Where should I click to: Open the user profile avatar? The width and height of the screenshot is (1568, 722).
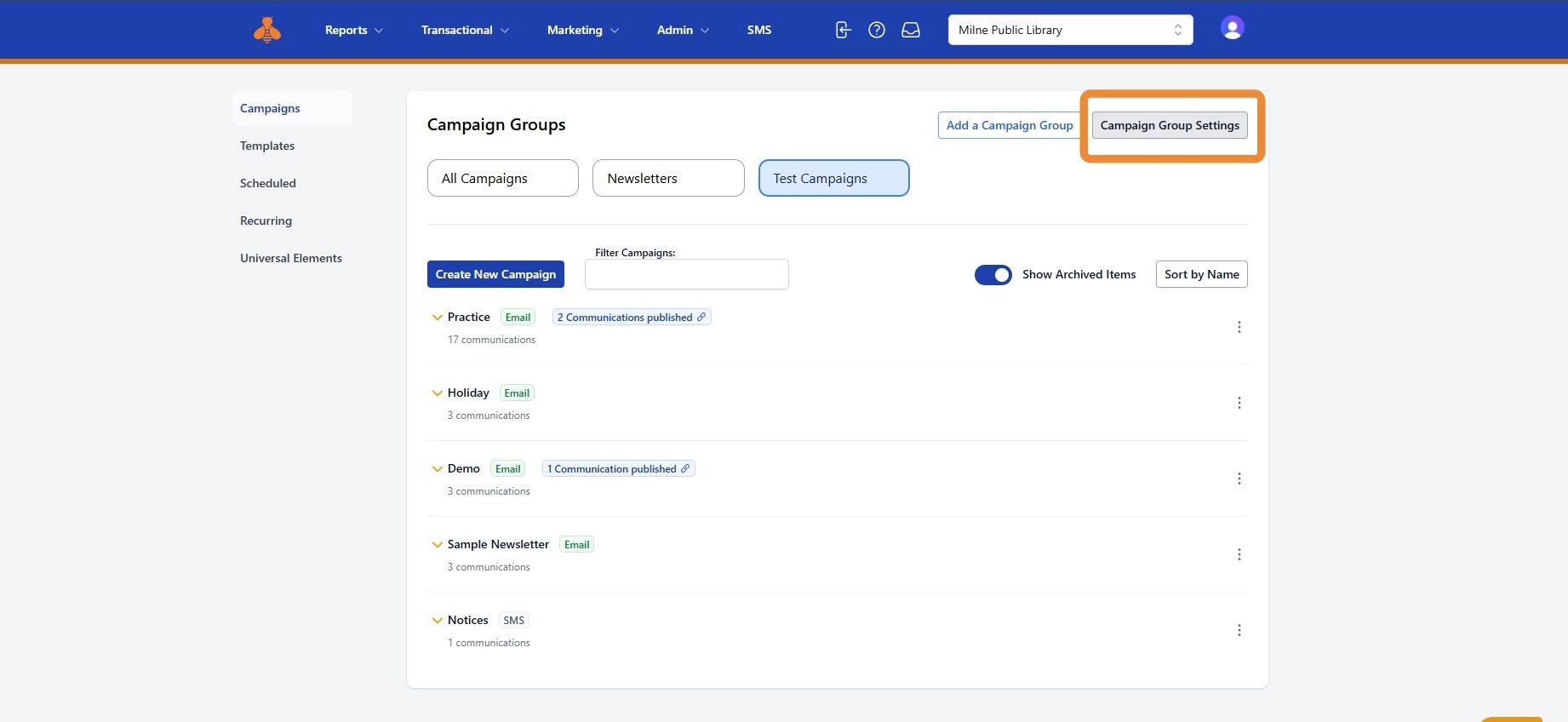click(x=1232, y=28)
